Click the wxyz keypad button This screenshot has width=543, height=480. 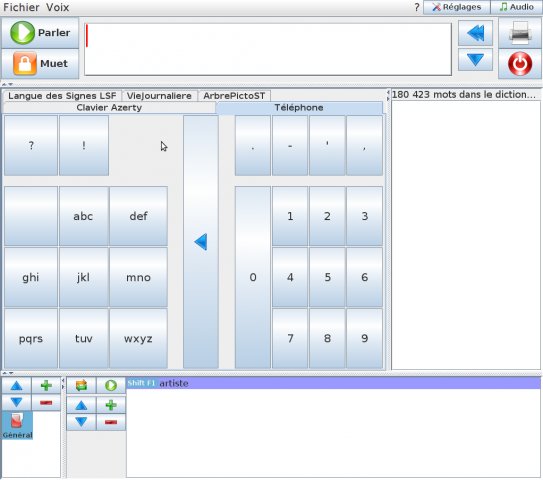pyautogui.click(x=138, y=338)
